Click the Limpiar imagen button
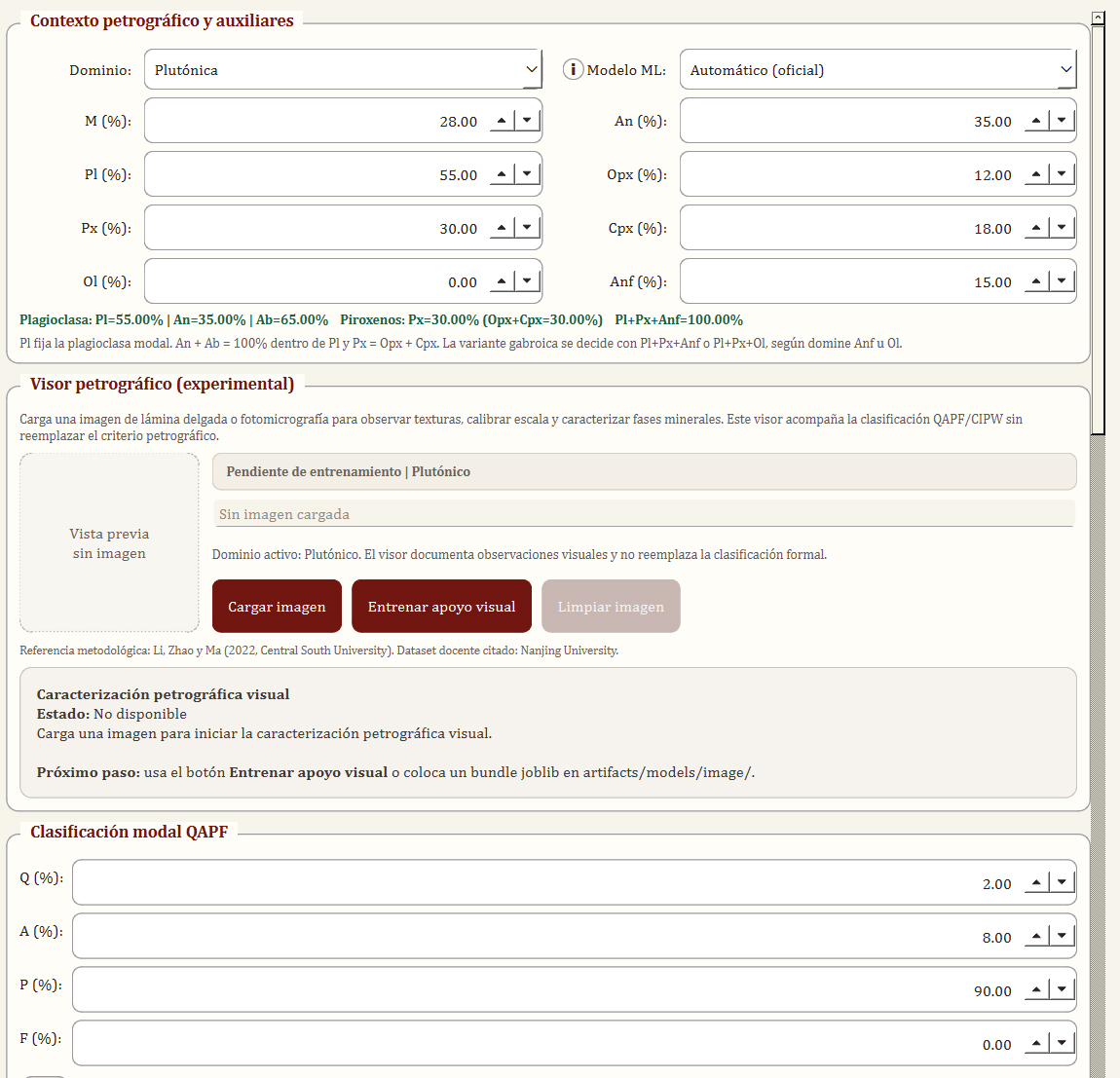The height and width of the screenshot is (1078, 1120). tap(611, 606)
